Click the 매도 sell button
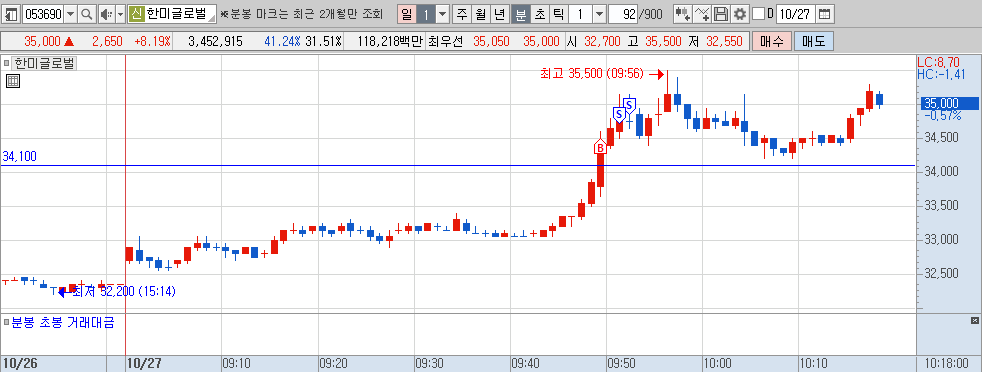Image resolution: width=982 pixels, height=372 pixels. tap(814, 42)
